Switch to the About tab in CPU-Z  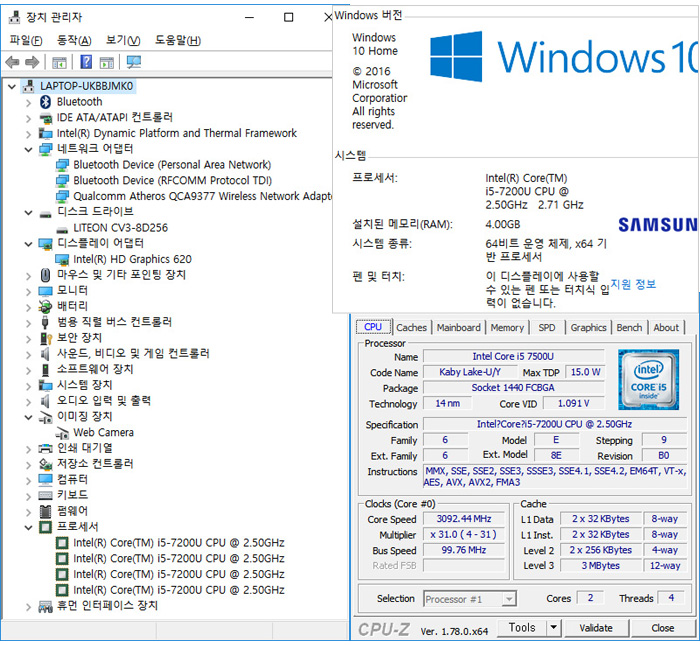coord(666,328)
